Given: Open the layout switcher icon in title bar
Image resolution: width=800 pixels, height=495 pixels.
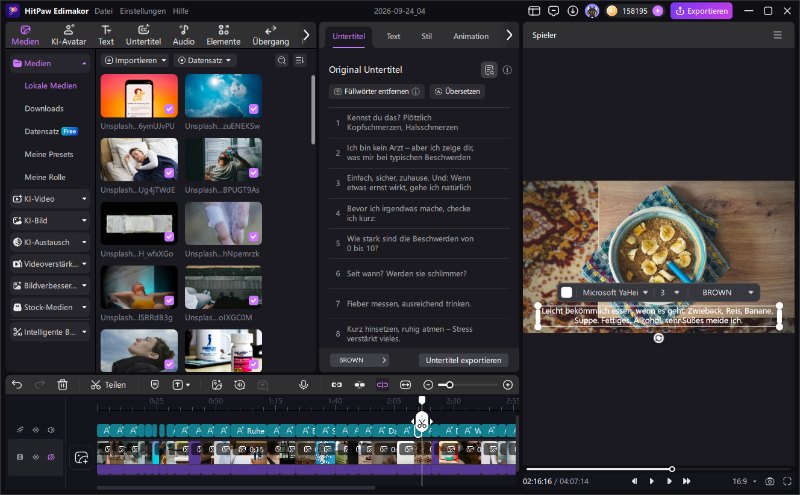Looking at the screenshot, I should (534, 11).
